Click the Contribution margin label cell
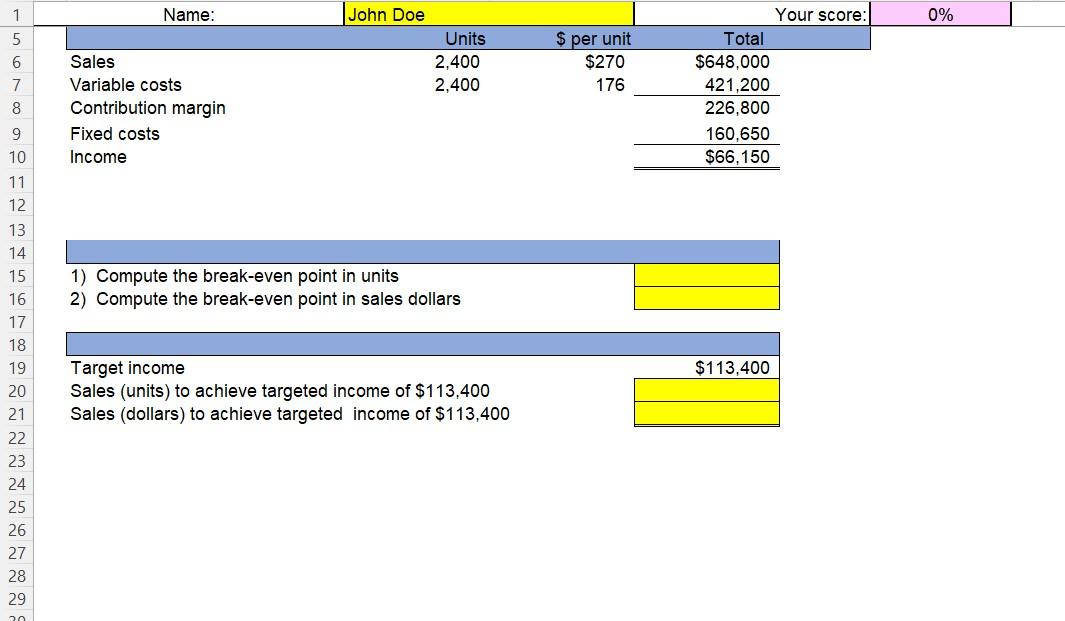 [147, 108]
